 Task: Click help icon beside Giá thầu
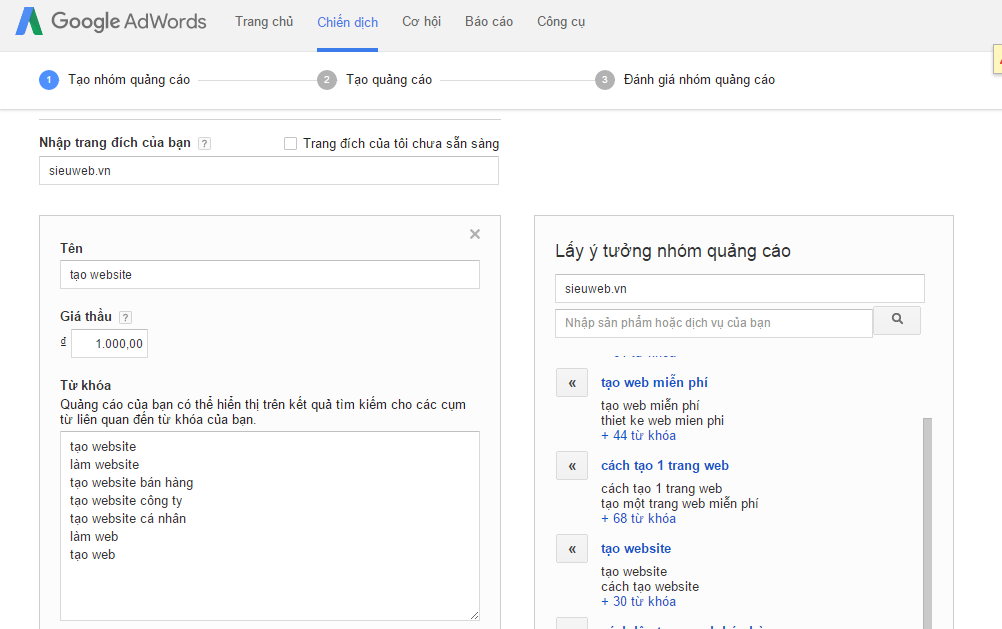coord(126,317)
